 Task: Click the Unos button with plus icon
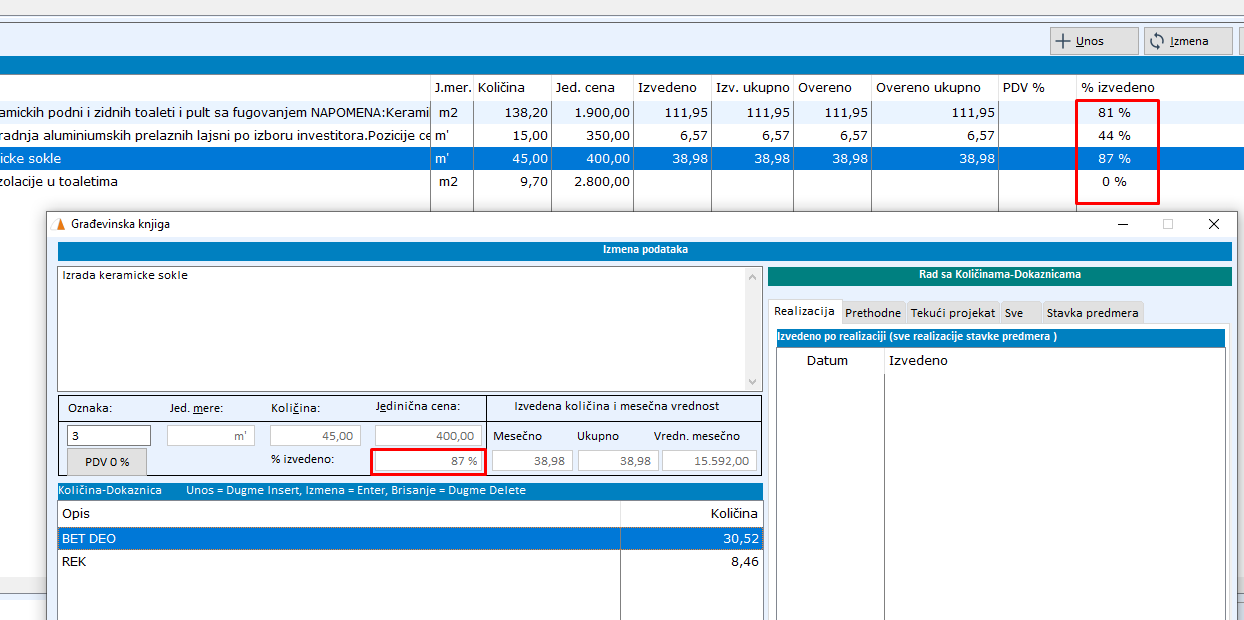tap(1094, 41)
